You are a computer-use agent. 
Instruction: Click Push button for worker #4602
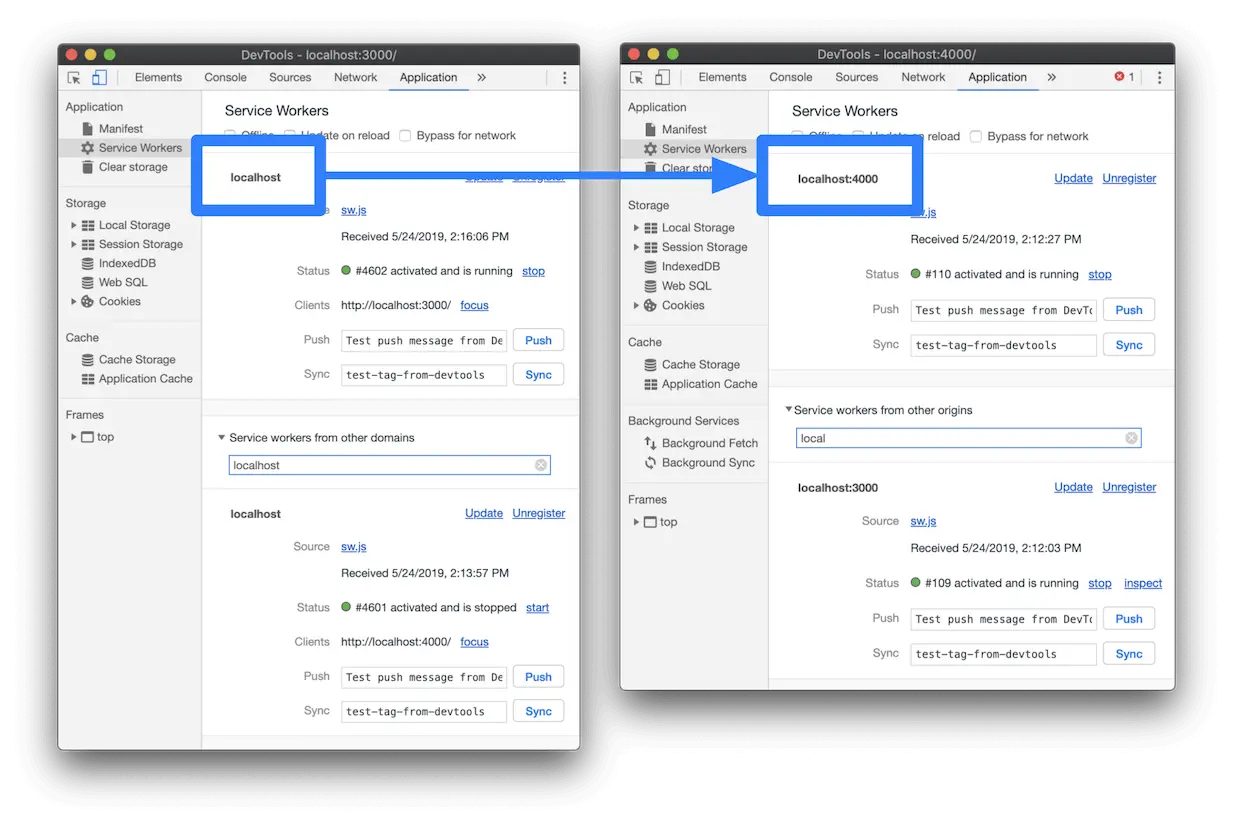click(x=538, y=340)
